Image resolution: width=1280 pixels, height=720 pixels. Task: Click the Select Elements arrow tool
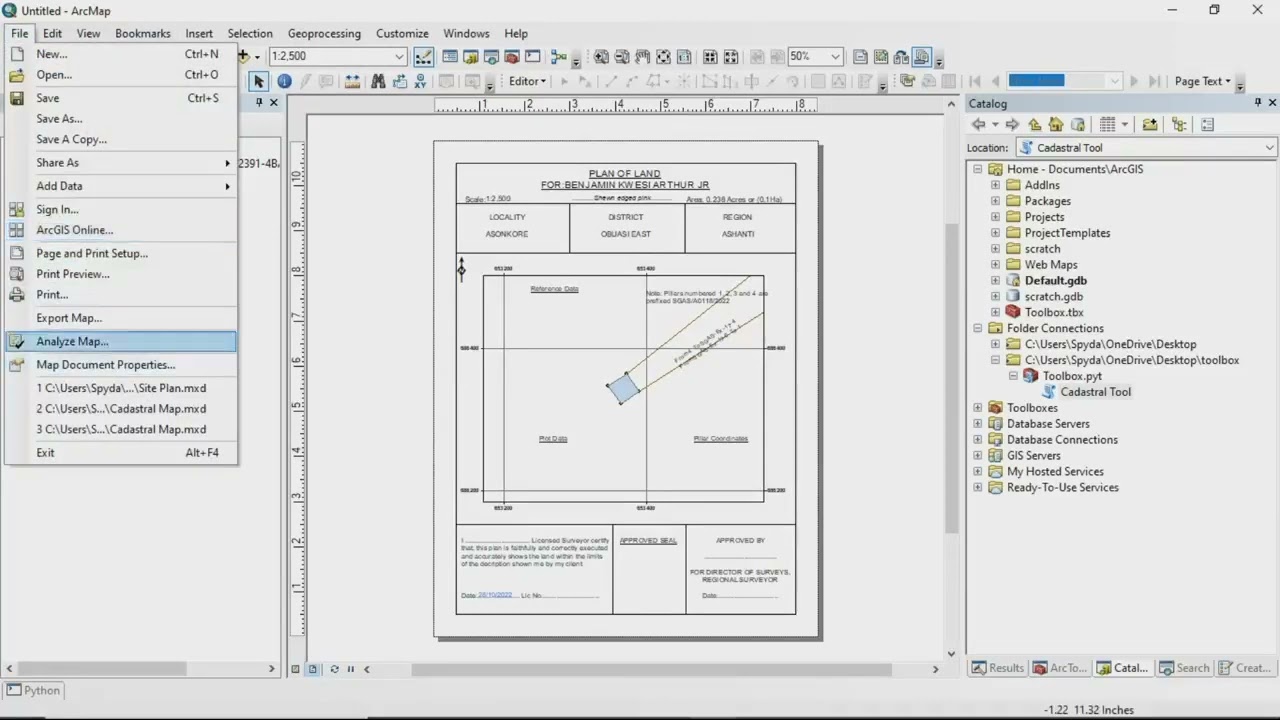pos(259,81)
